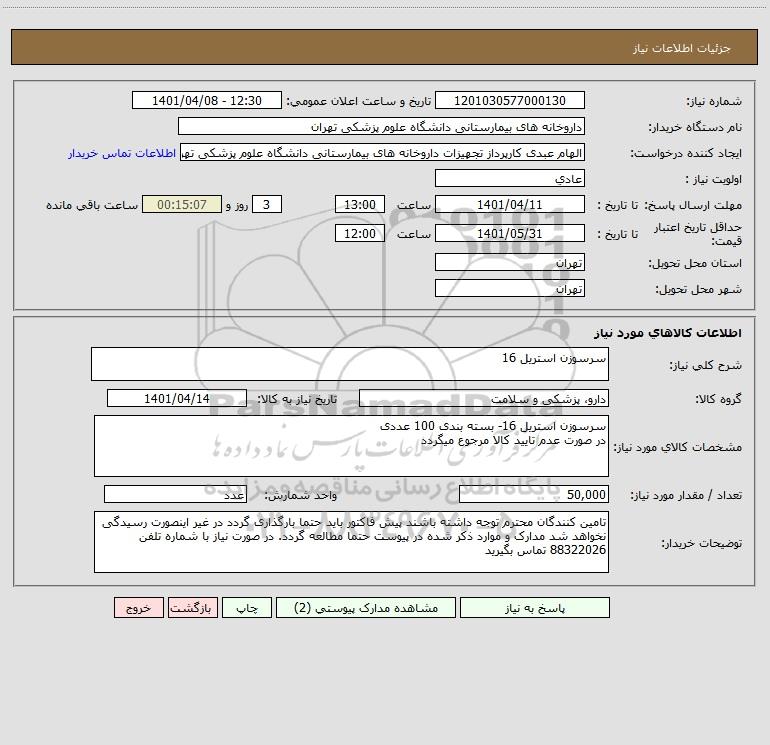Click the مشخصات کالای مورد نیاز label

(x=680, y=447)
